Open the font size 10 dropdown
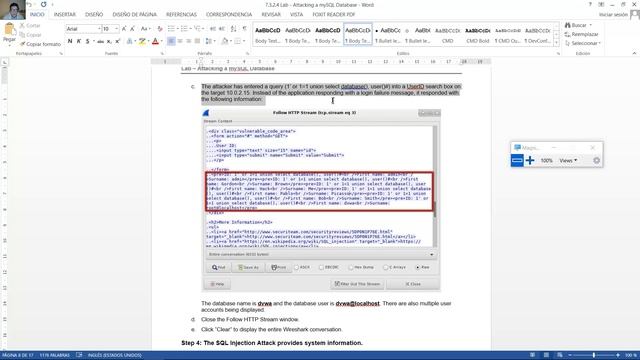The height and width of the screenshot is (360, 640). [116, 29]
